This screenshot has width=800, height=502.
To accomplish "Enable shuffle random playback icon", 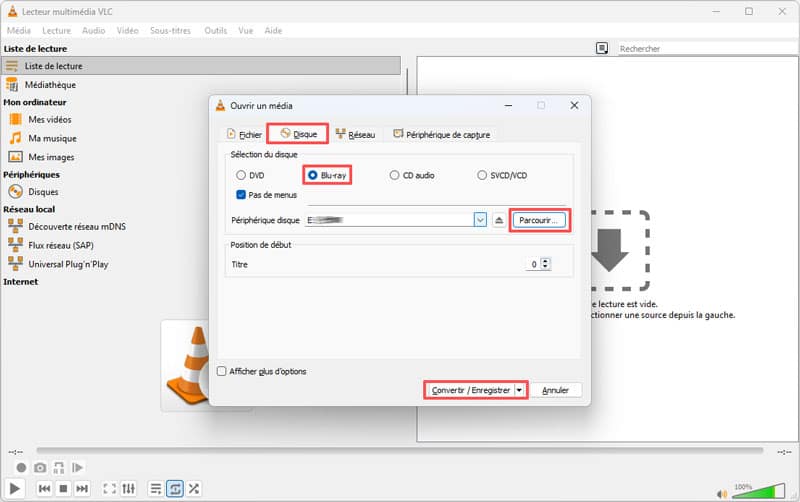I will tap(194, 488).
